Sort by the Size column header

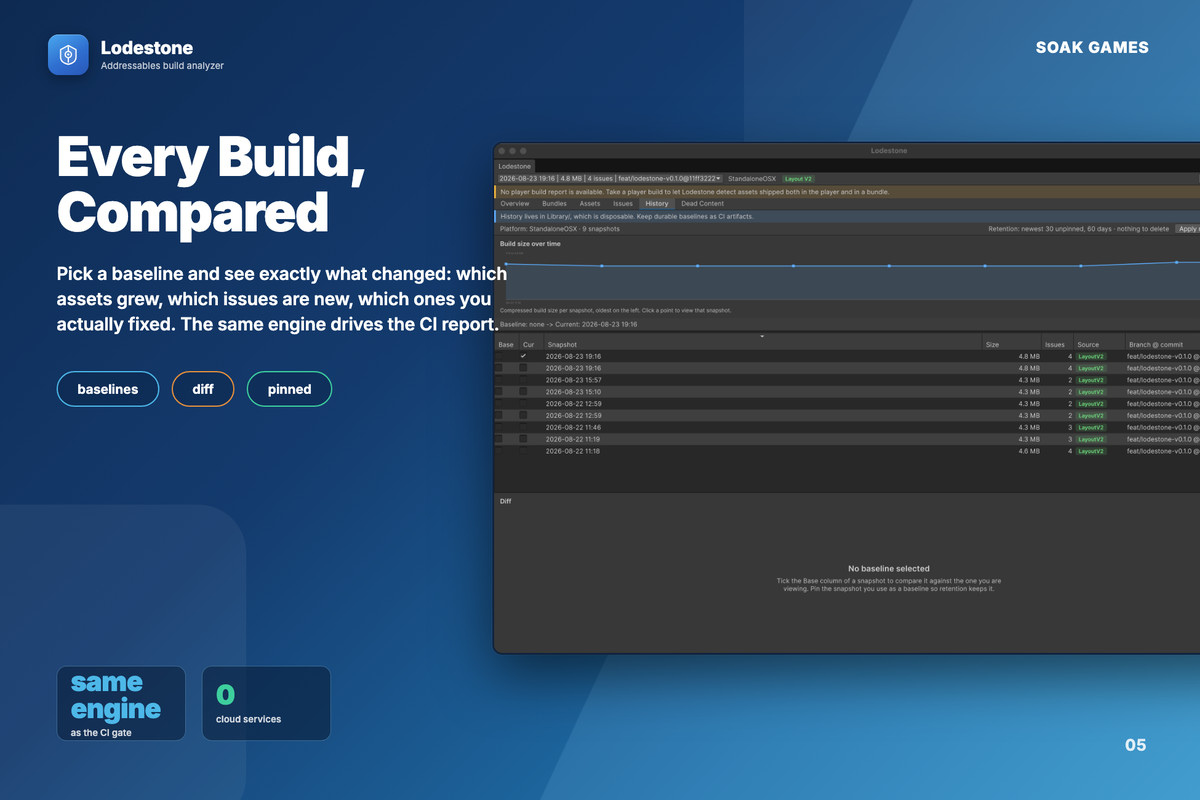1011,344
